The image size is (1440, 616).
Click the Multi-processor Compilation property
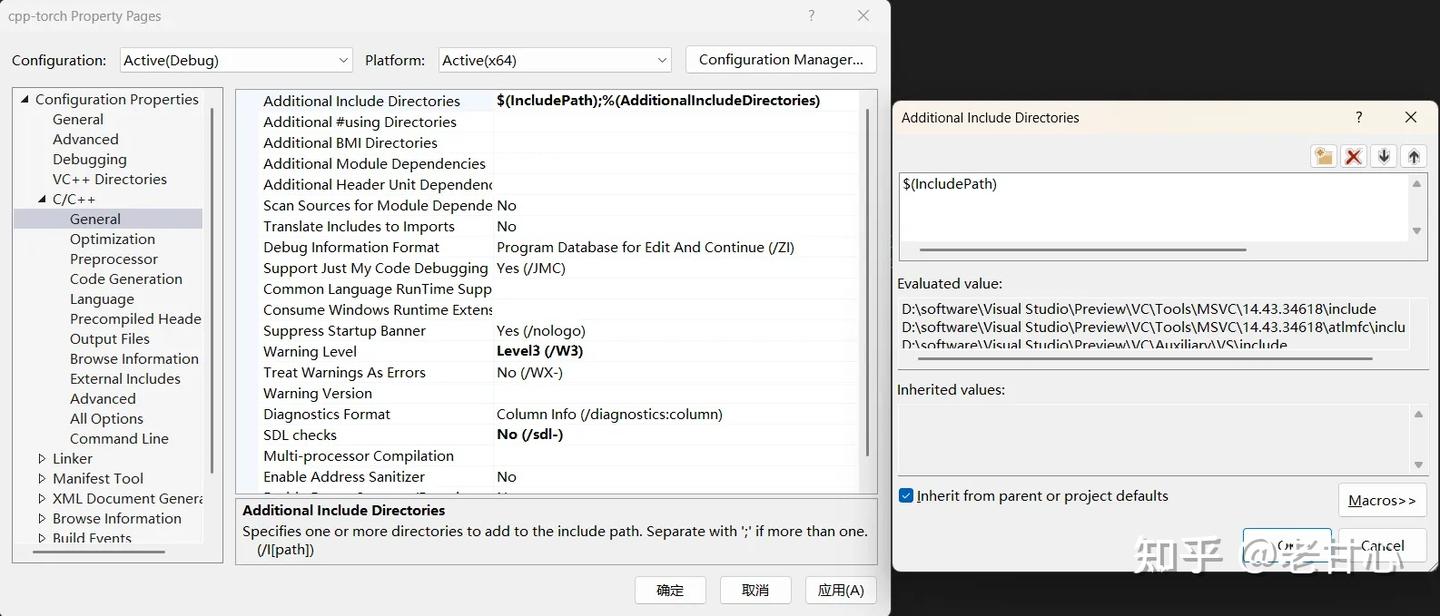click(358, 456)
